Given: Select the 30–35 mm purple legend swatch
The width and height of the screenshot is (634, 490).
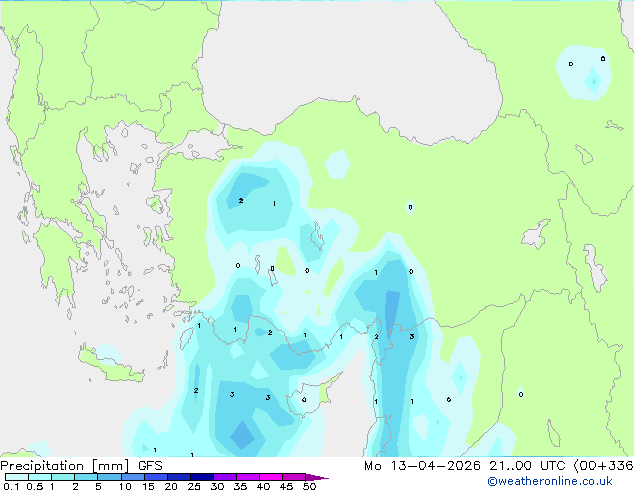Looking at the screenshot, I should 224,477.
